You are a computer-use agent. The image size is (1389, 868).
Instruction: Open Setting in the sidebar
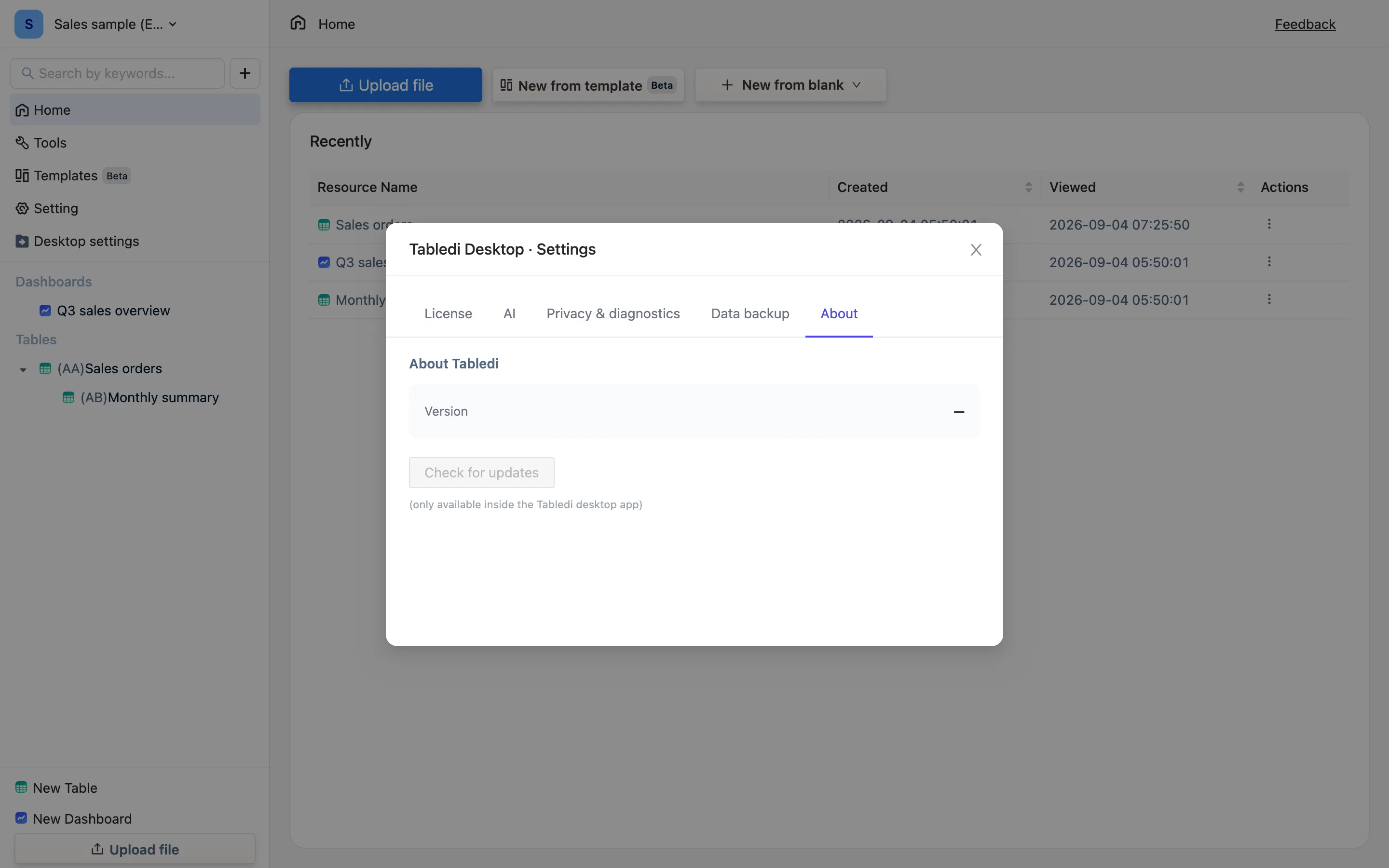point(135,208)
